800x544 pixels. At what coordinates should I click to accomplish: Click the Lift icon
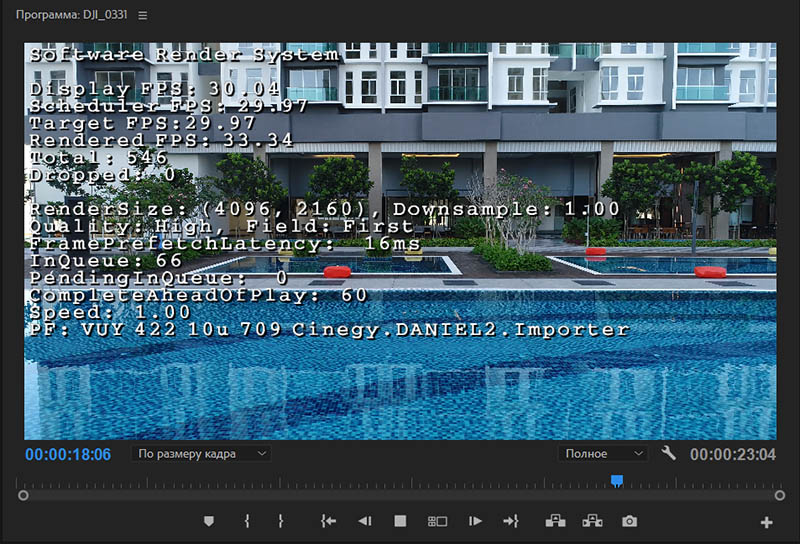pyautogui.click(x=556, y=521)
